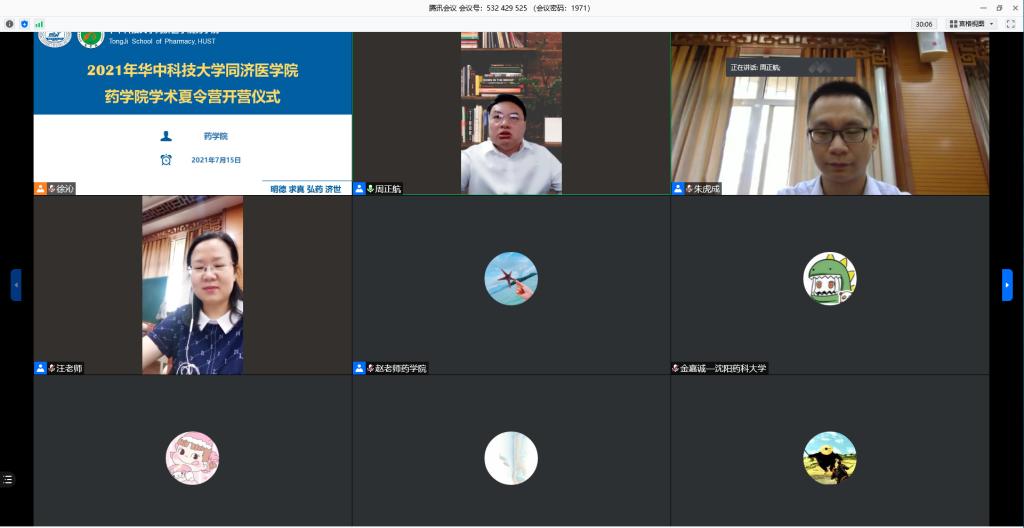Image resolution: width=1024 pixels, height=528 pixels.
Task: Click 金嘉诚's green dinosaur avatar
Action: tap(829, 279)
